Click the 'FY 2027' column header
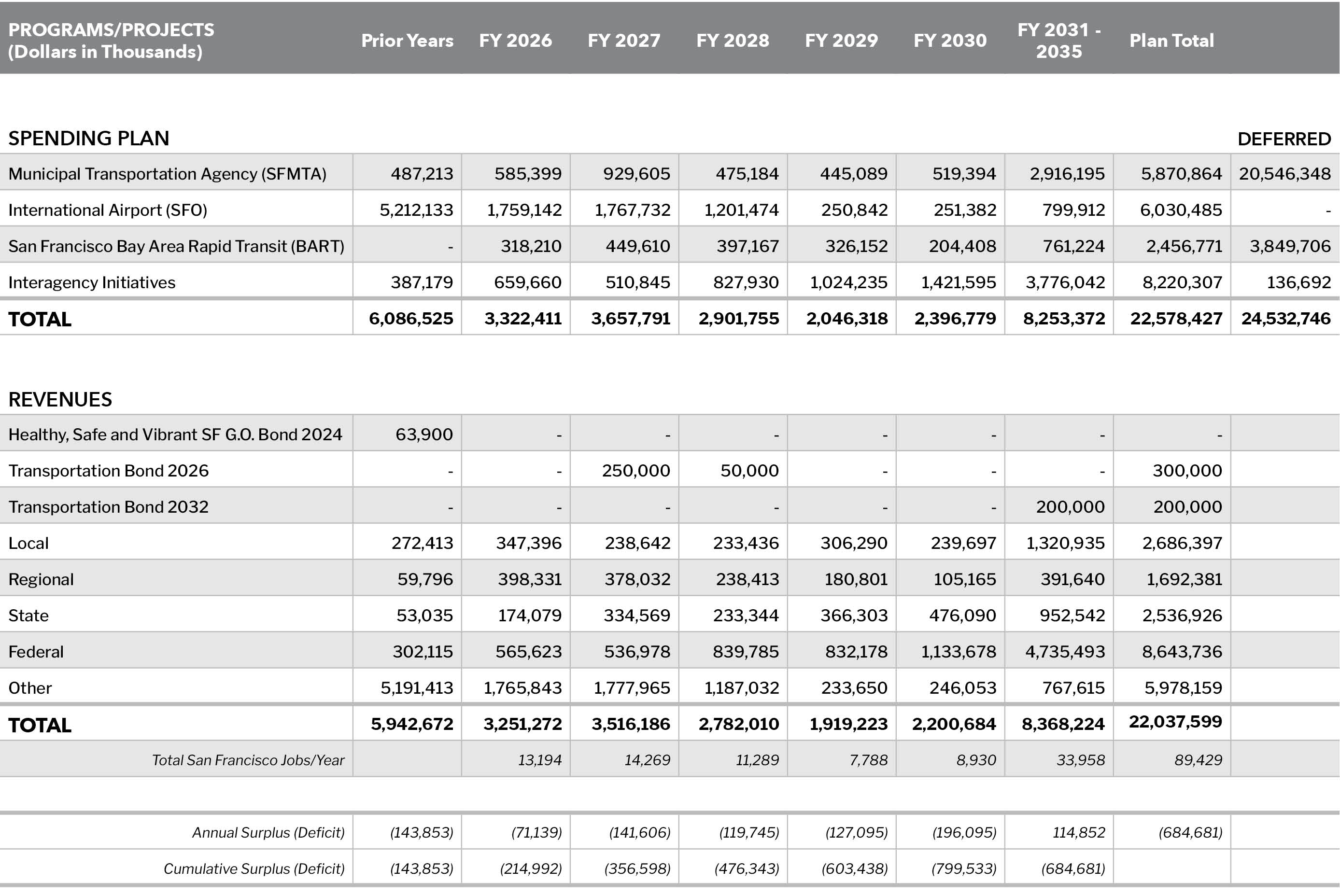The height and width of the screenshot is (896, 1340). [624, 41]
